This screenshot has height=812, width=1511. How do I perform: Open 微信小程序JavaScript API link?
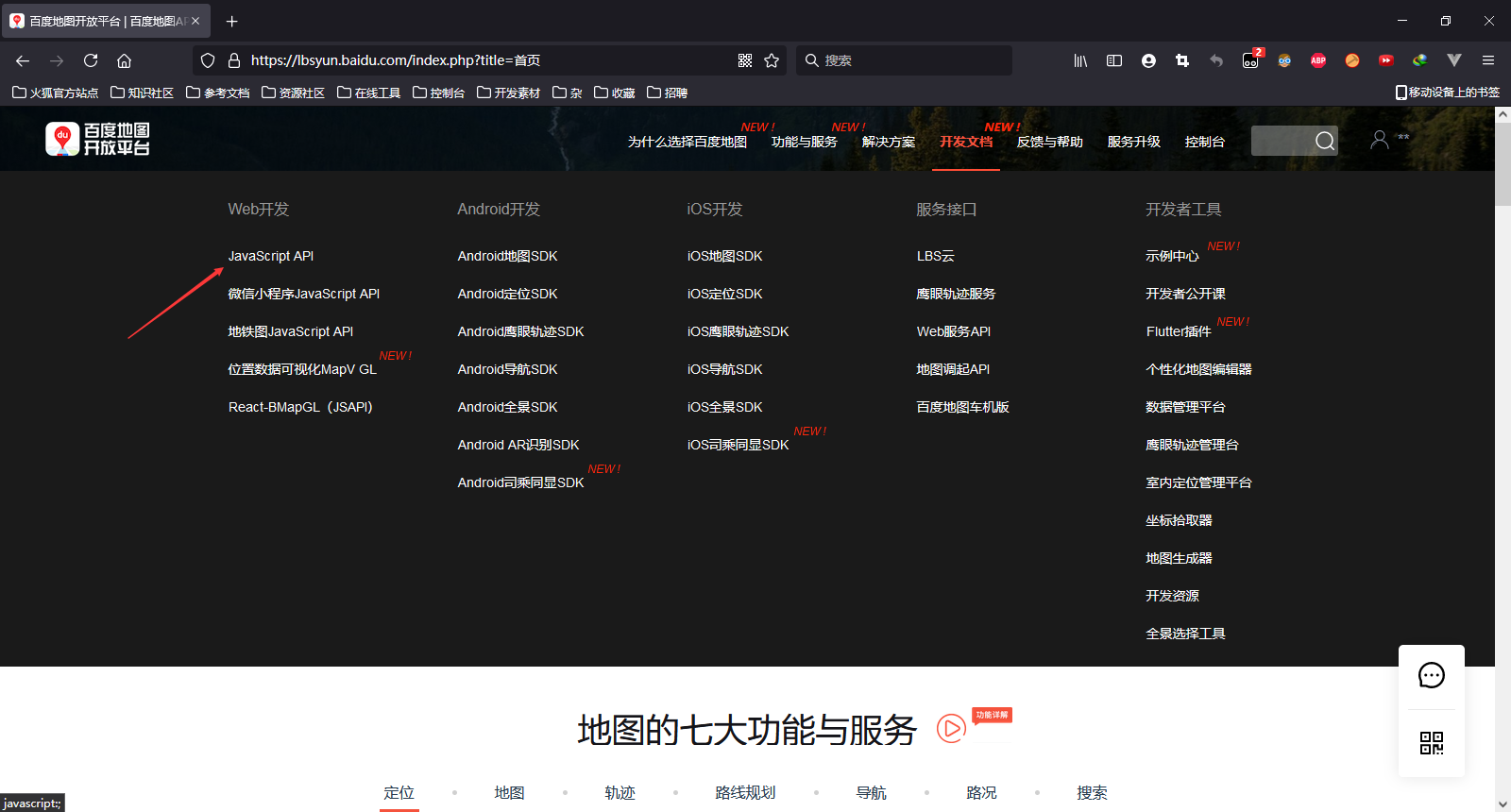tap(304, 294)
